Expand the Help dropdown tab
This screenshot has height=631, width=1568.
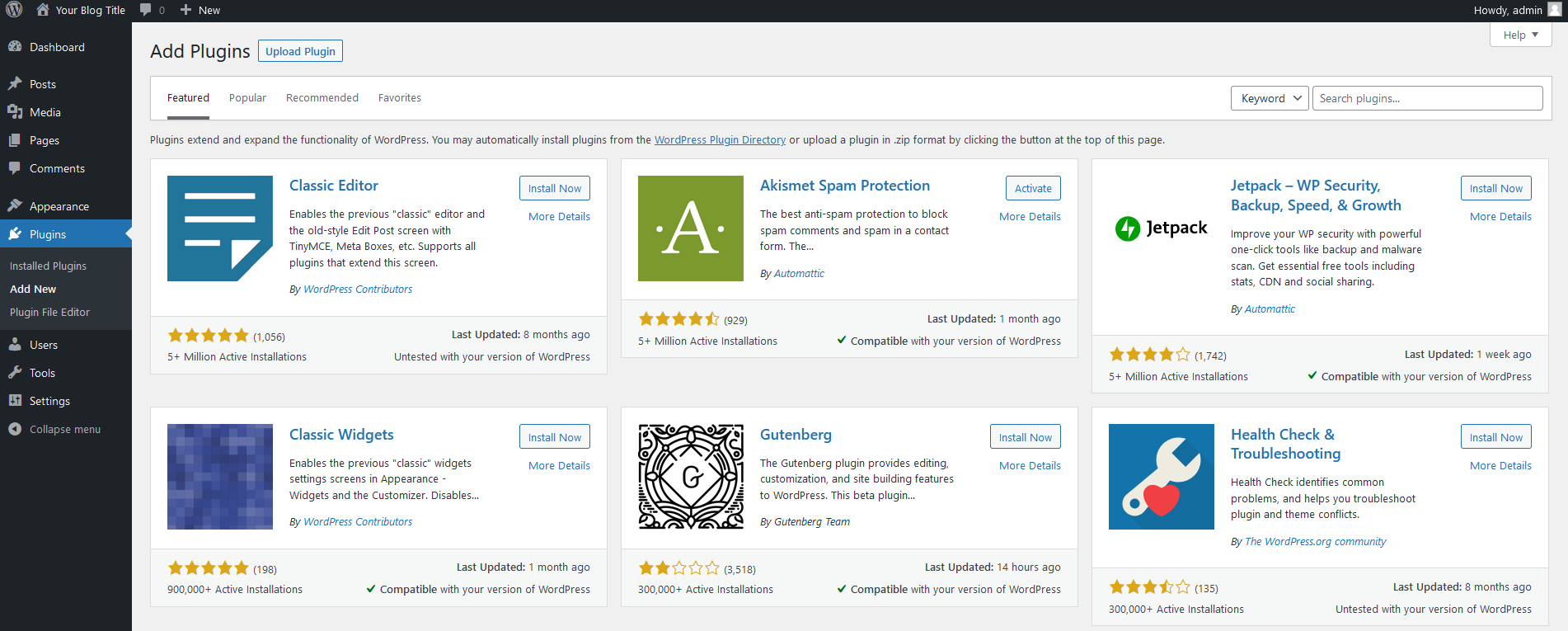1521,35
